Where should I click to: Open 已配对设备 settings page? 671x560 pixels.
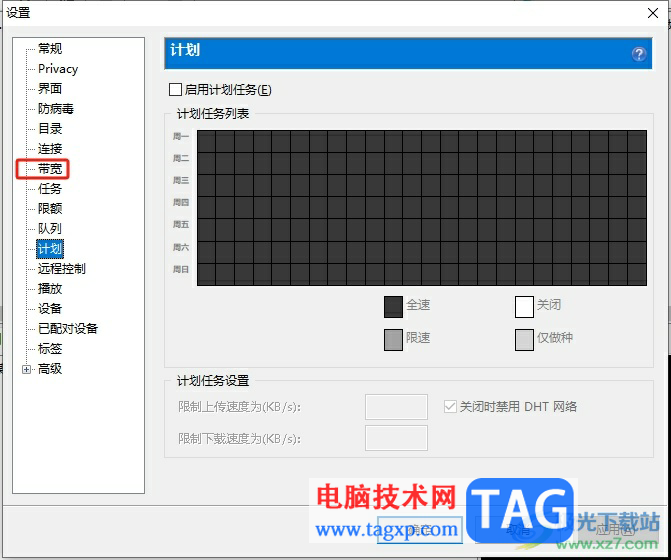[x=68, y=329]
